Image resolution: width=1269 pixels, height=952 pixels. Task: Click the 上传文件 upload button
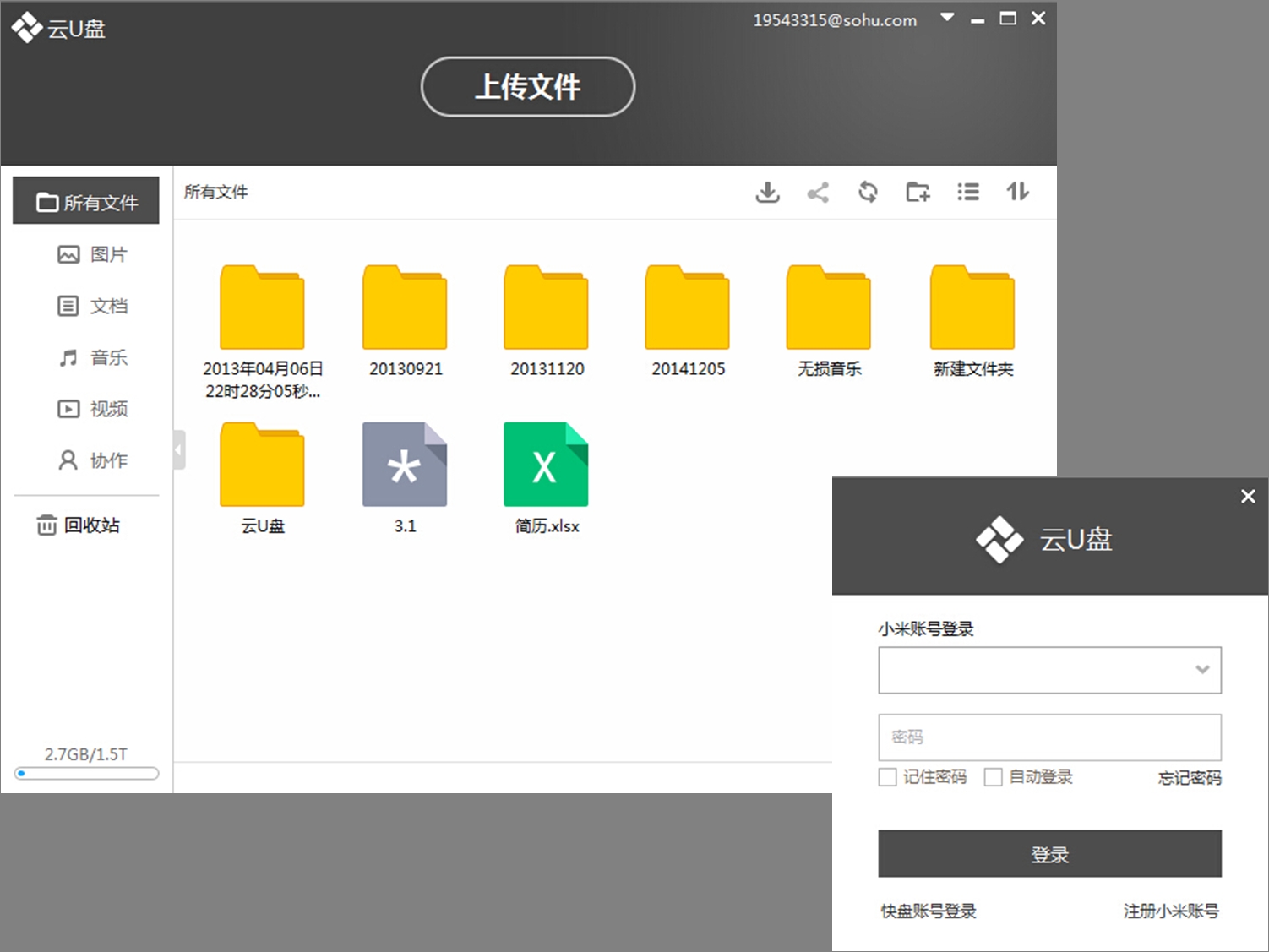[x=527, y=86]
